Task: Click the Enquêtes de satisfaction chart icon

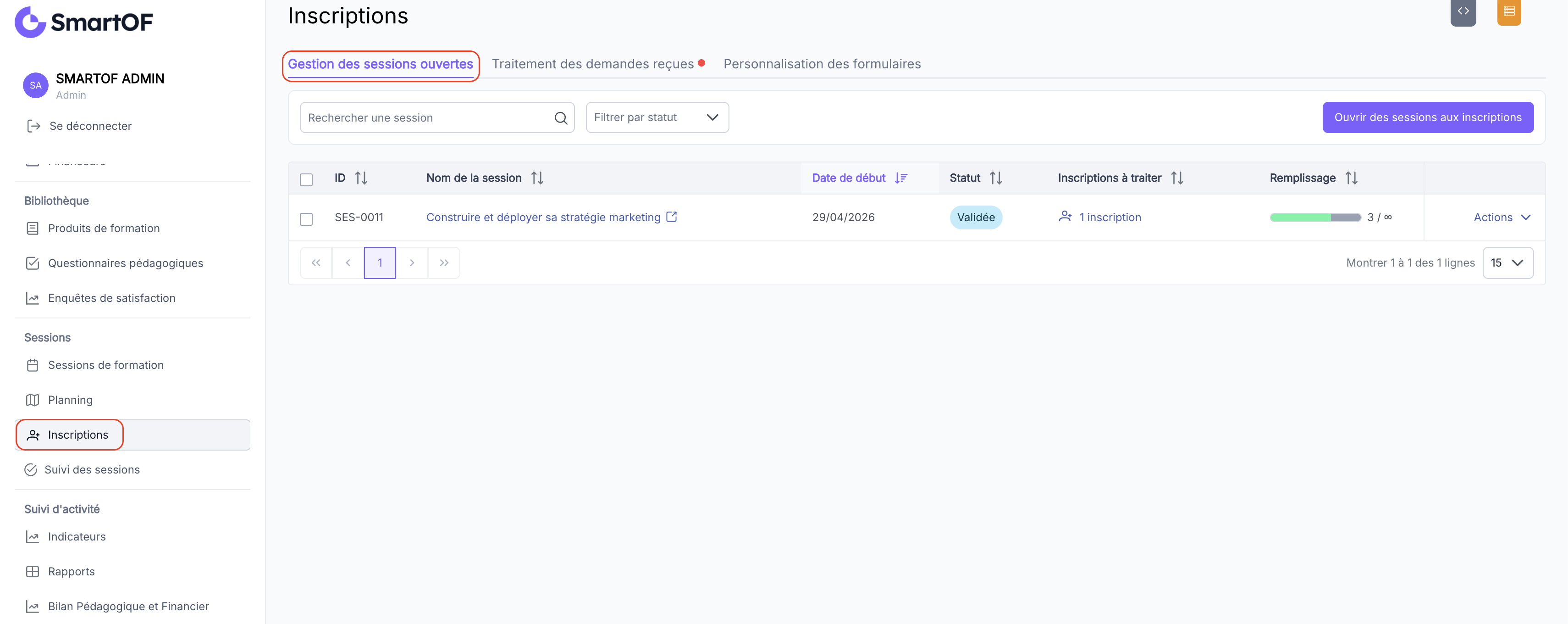Action: (x=32, y=298)
